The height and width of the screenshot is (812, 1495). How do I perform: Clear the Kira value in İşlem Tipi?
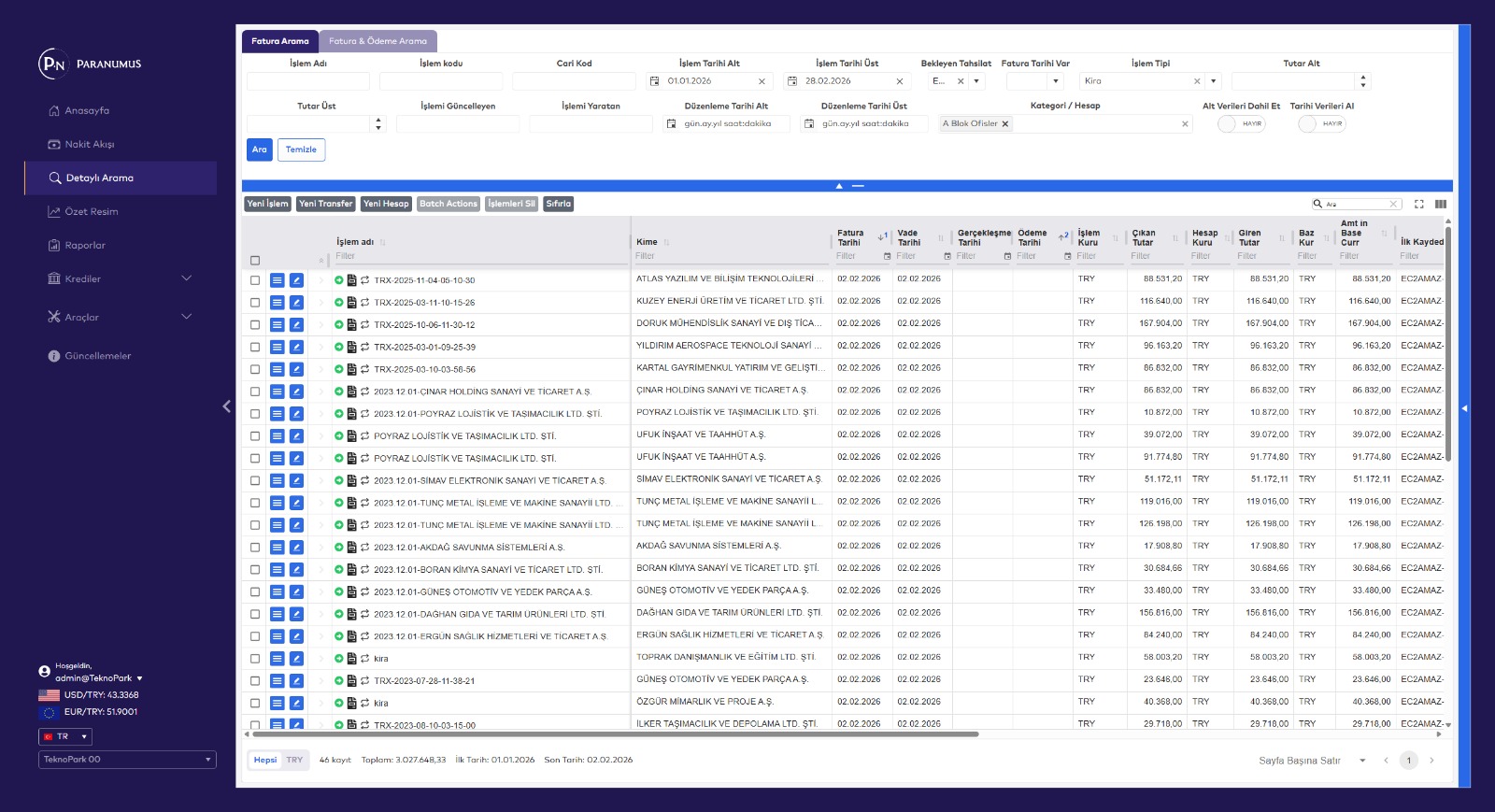point(1197,81)
